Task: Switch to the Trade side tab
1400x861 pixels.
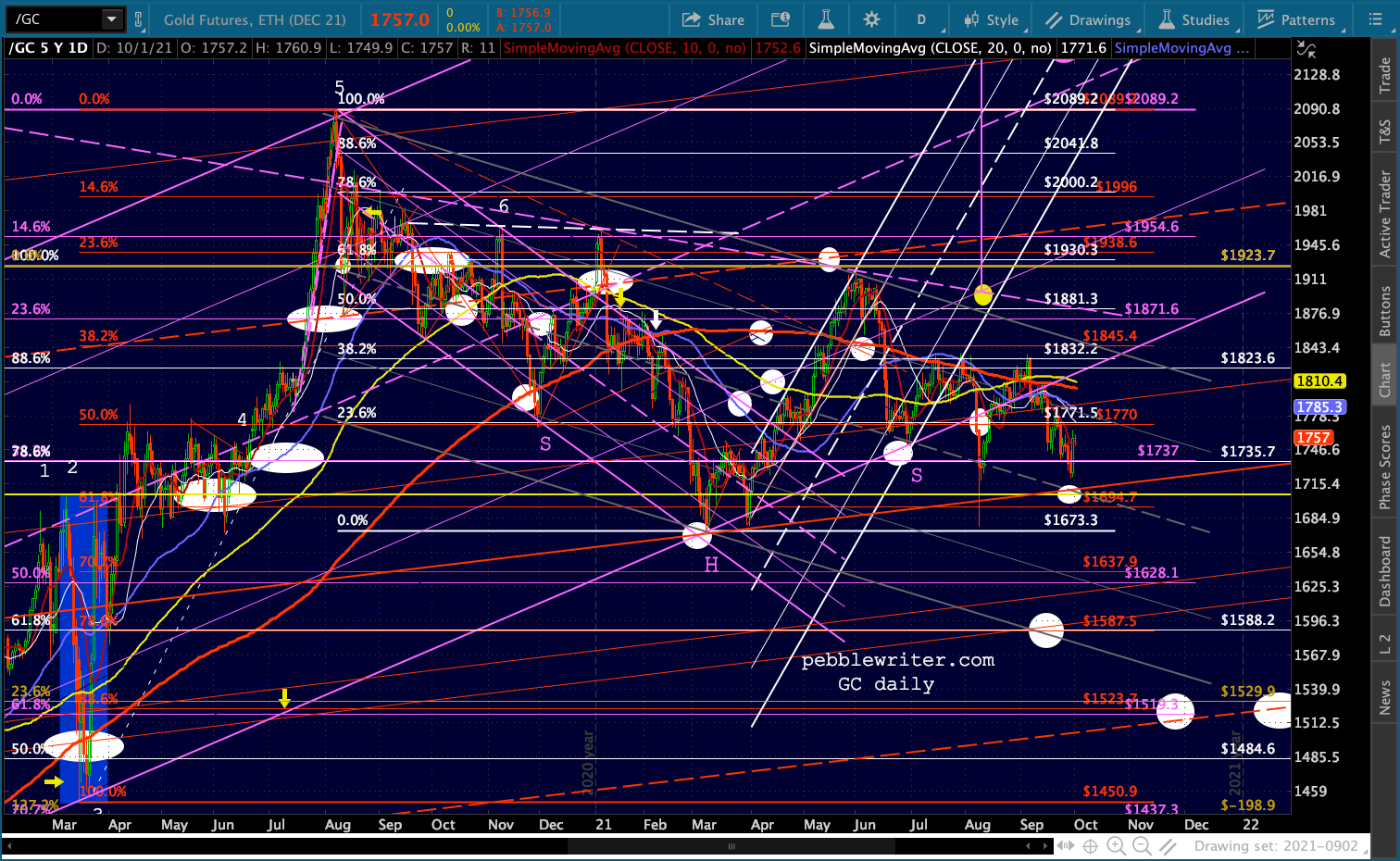Action: 1385,74
